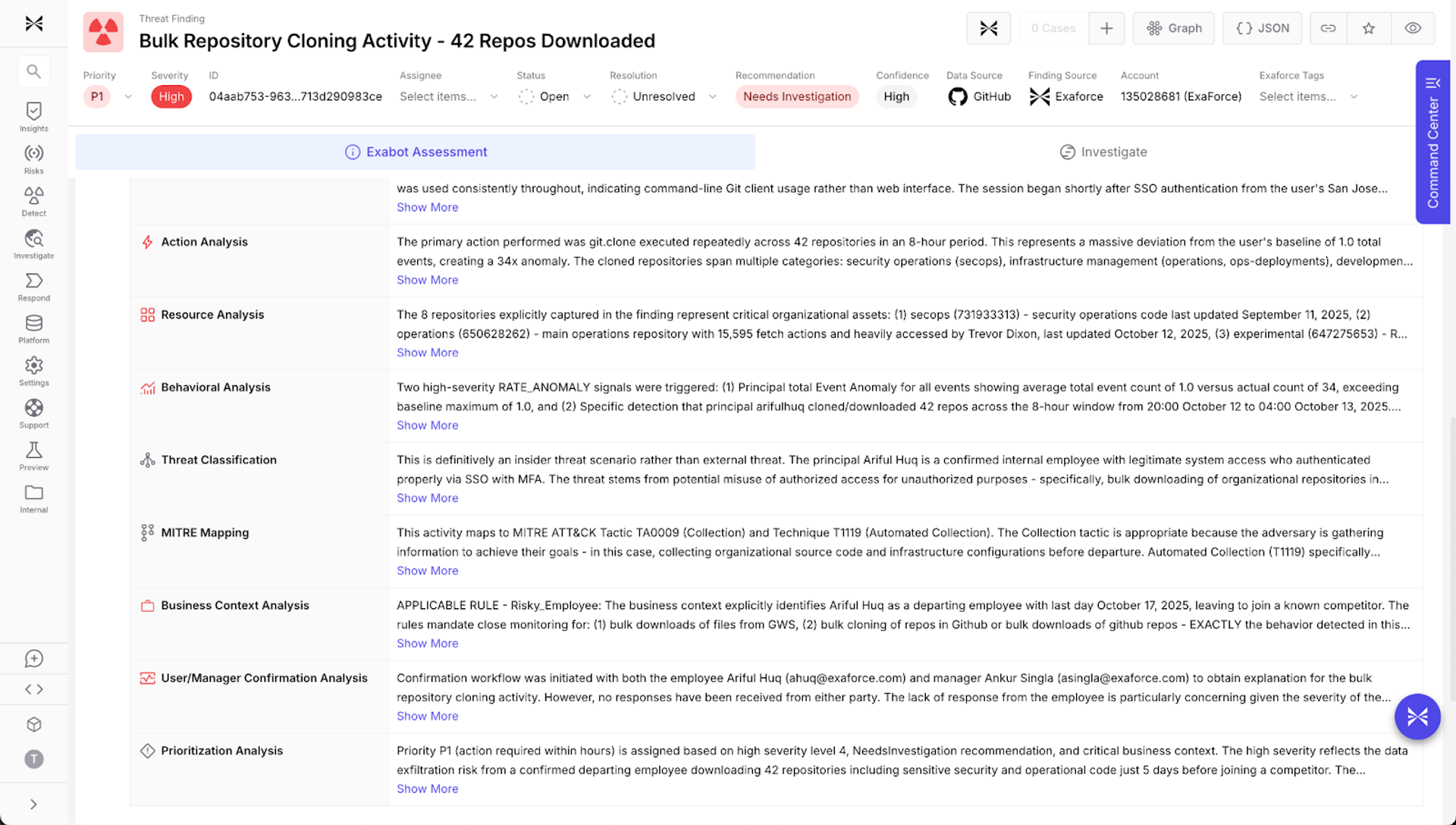
Task: Click the cube package icon in sidebar
Action: point(33,724)
